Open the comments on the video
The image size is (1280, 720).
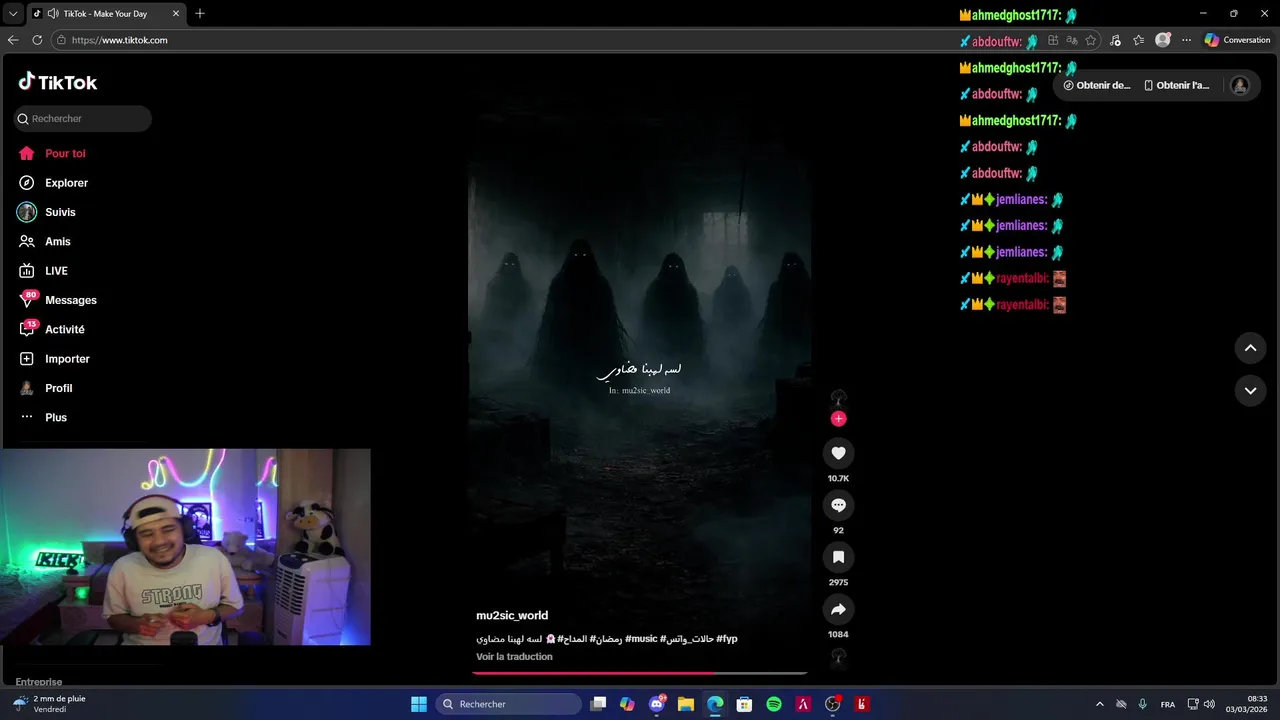838,505
